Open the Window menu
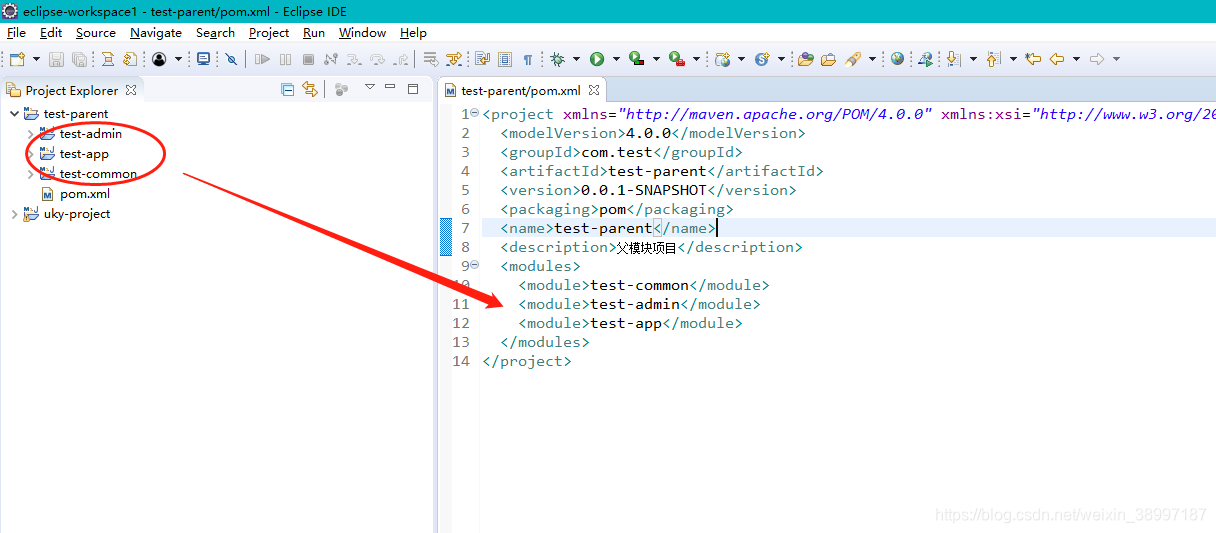The width and height of the screenshot is (1216, 533). click(362, 33)
